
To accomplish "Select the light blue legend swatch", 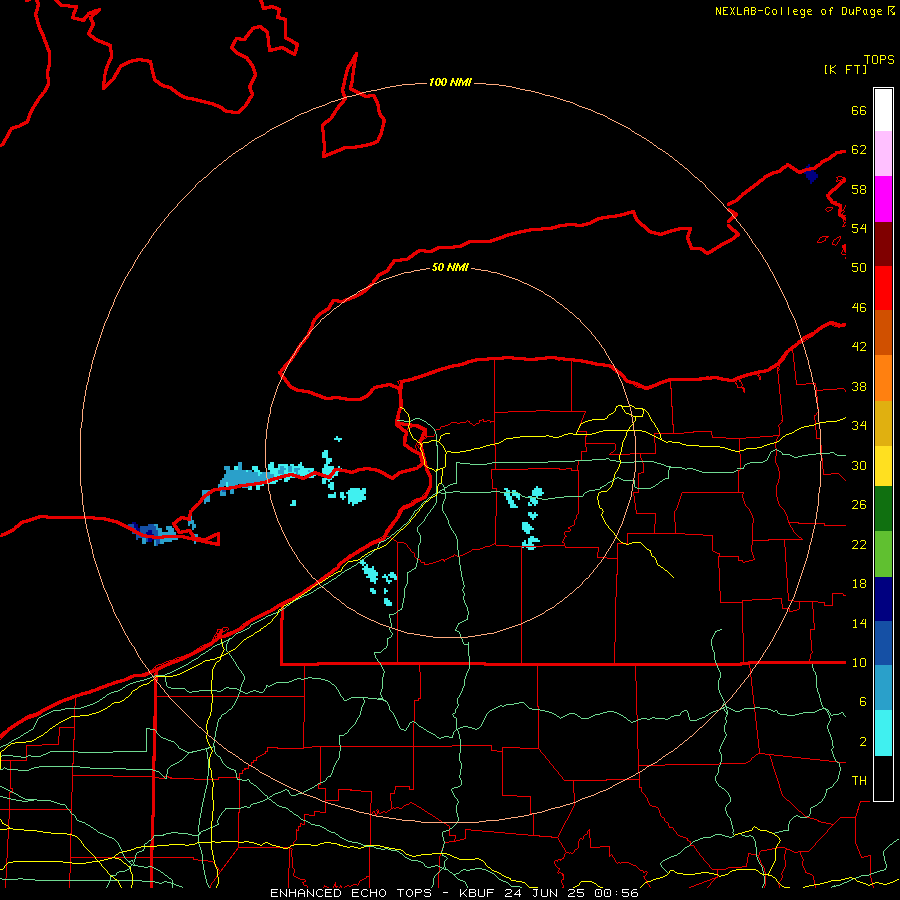I will (x=883, y=688).
